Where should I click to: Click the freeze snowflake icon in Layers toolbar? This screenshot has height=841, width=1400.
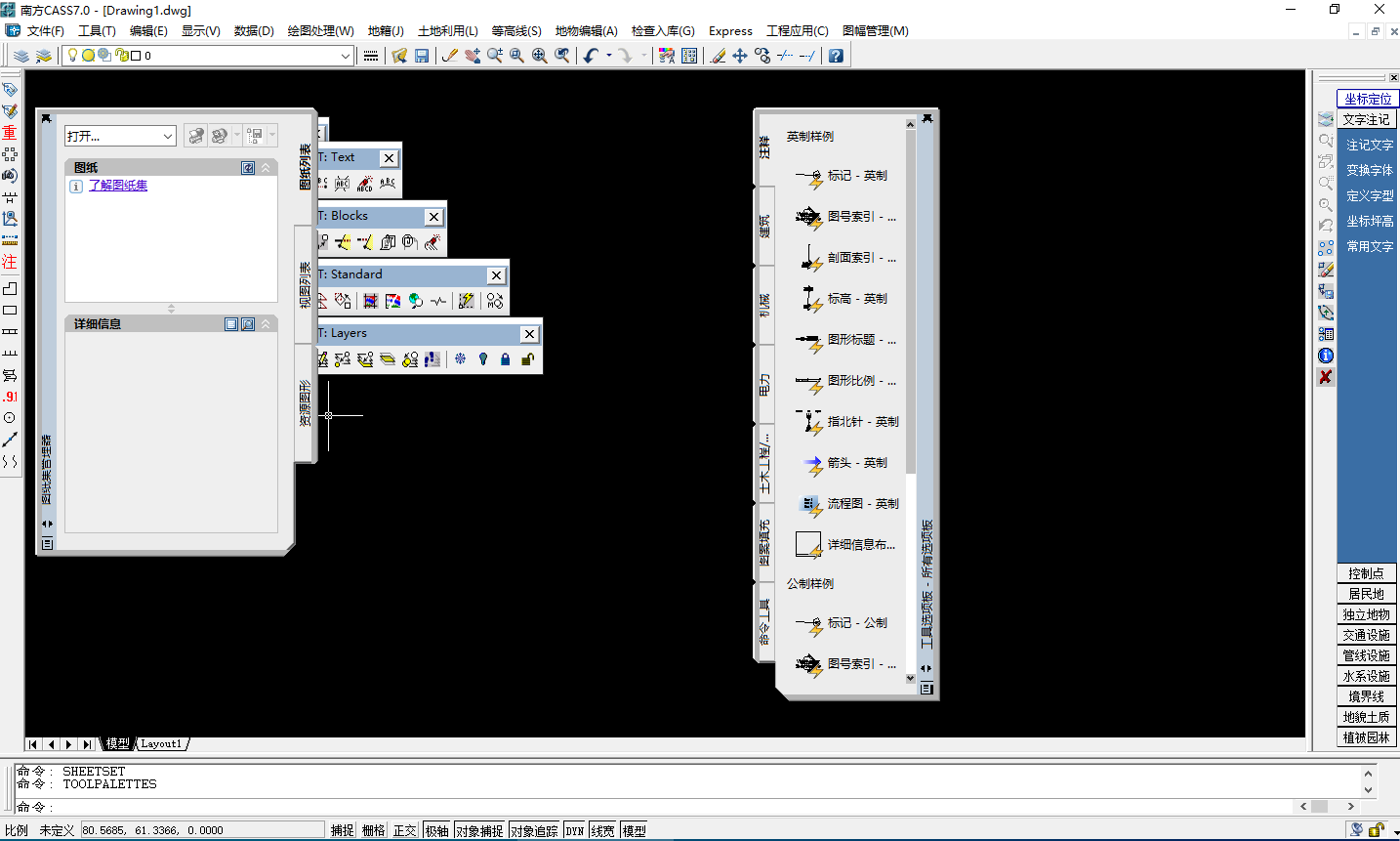pyautogui.click(x=461, y=359)
